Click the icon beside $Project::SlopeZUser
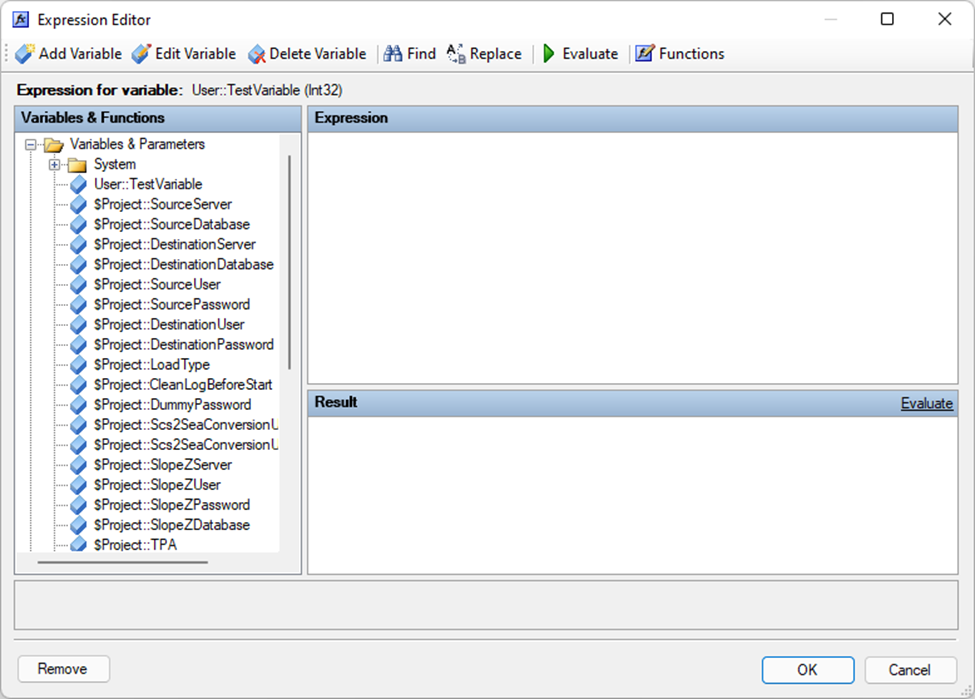The width and height of the screenshot is (975, 699). point(78,484)
